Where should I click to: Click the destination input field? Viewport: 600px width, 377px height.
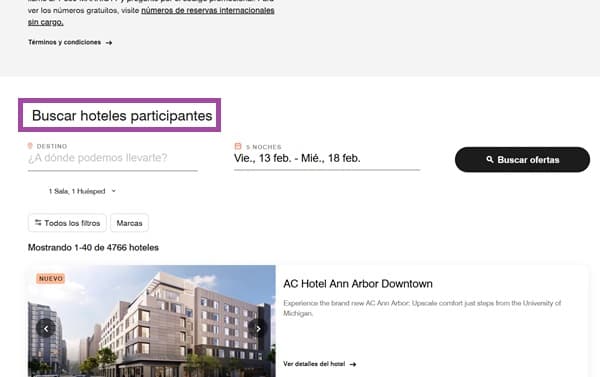(x=112, y=158)
